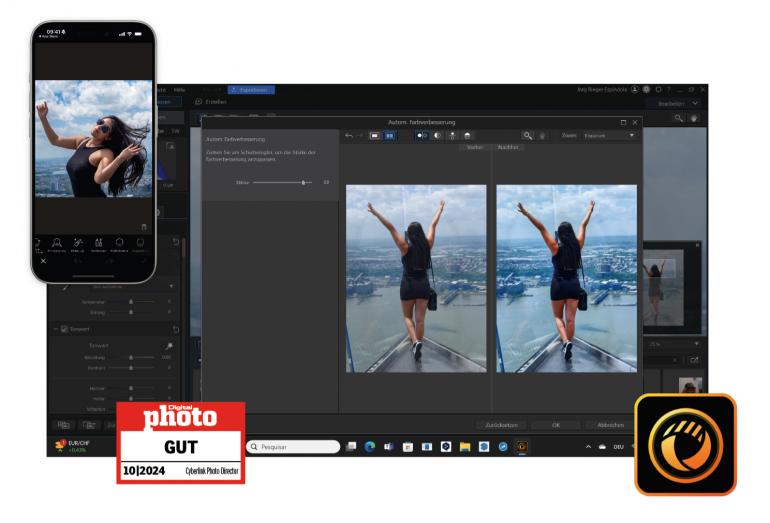Select the hand pan tool in dialog
The width and height of the screenshot is (770, 523).
(x=542, y=136)
